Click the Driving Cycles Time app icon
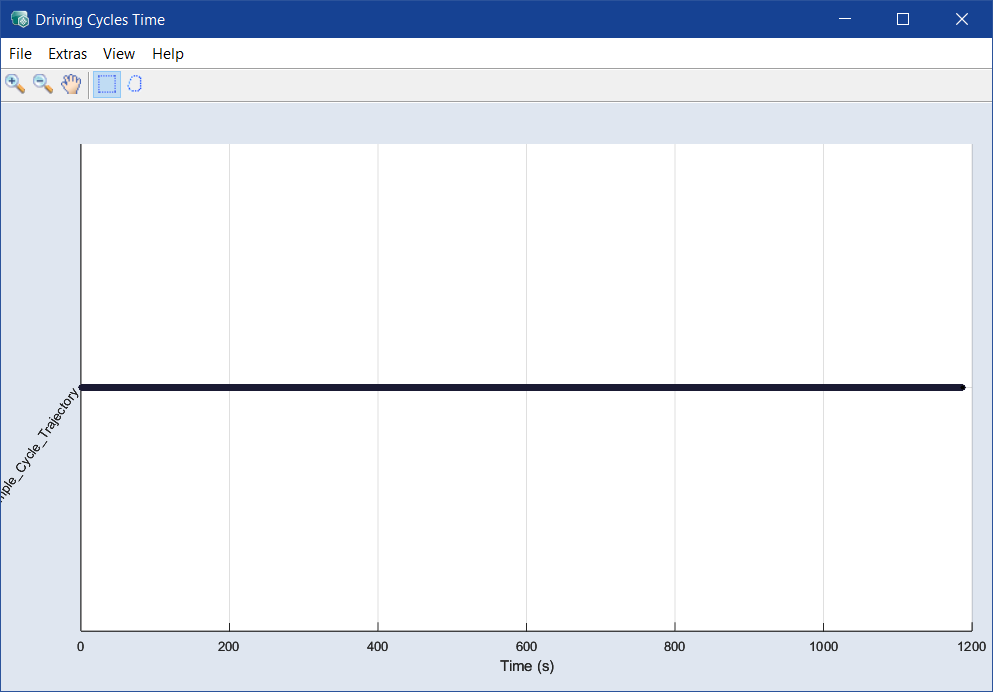The image size is (993, 692). coord(19,19)
